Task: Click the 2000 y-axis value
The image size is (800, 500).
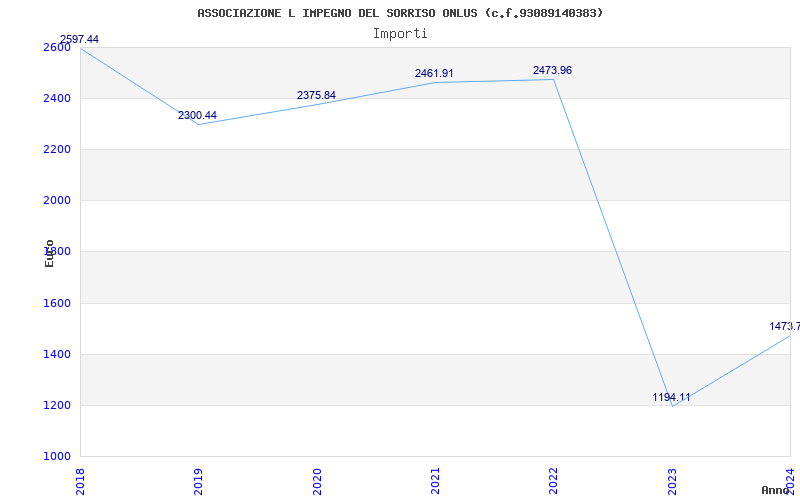Action: 57,201
